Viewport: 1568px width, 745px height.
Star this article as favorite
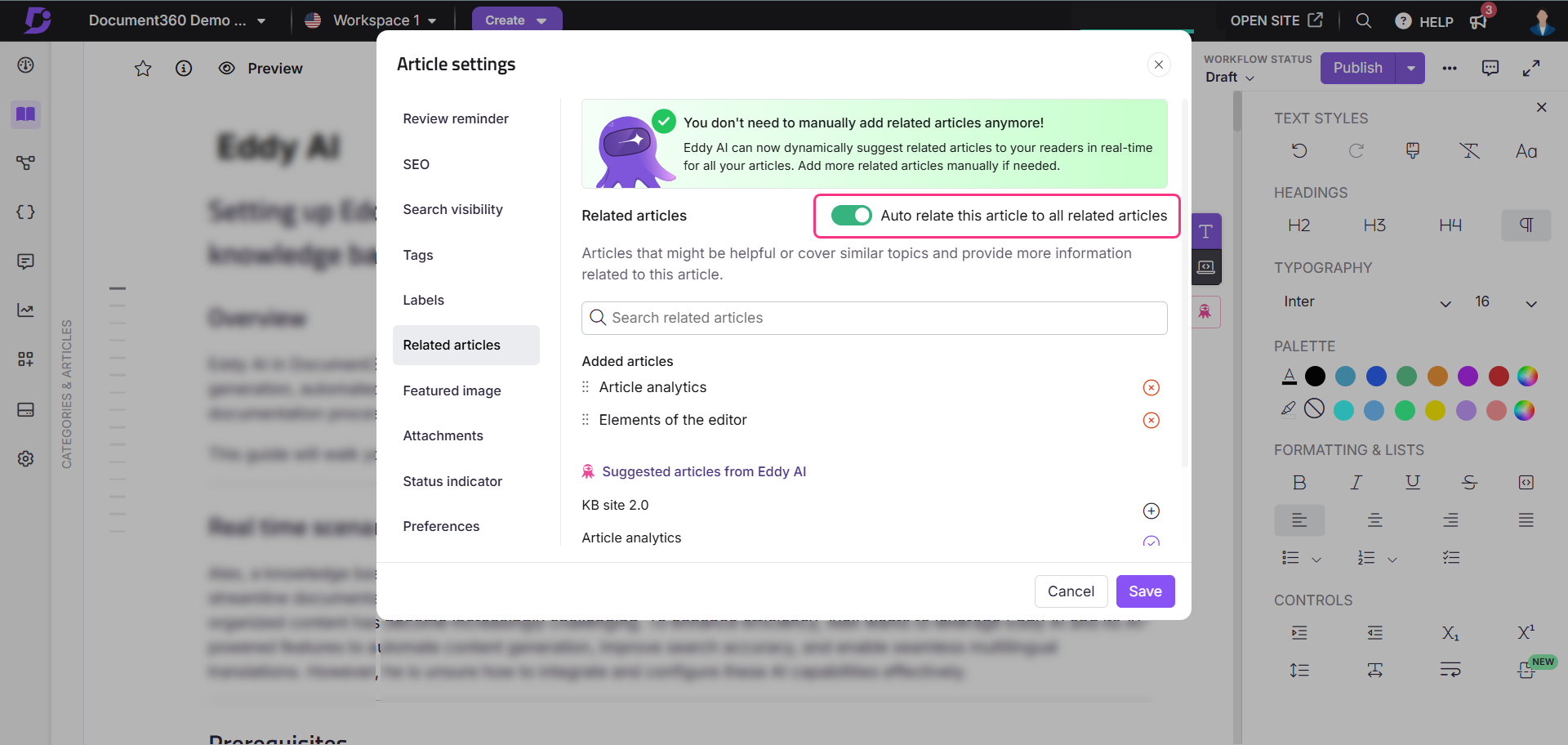[x=143, y=69]
